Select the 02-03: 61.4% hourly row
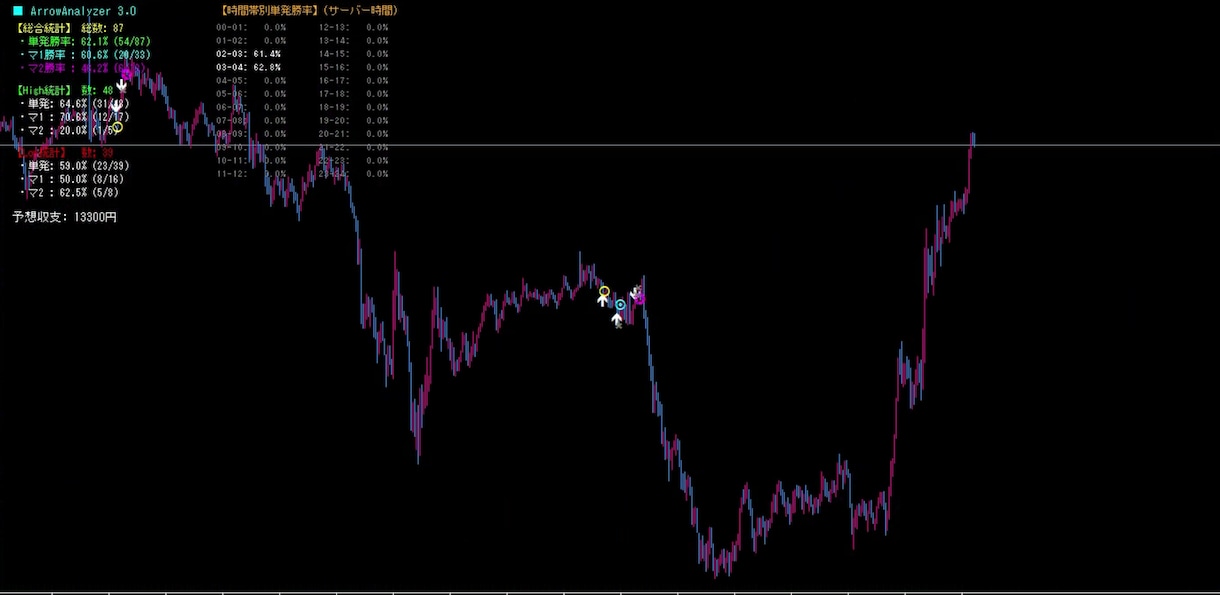The height and width of the screenshot is (595, 1220). point(248,54)
